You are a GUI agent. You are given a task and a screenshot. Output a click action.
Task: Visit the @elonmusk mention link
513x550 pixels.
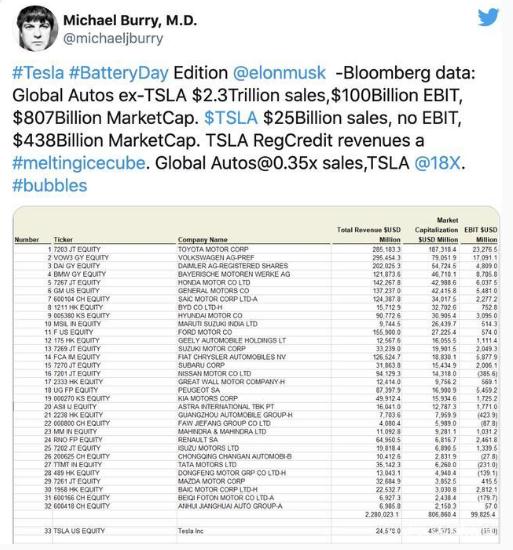279,73
